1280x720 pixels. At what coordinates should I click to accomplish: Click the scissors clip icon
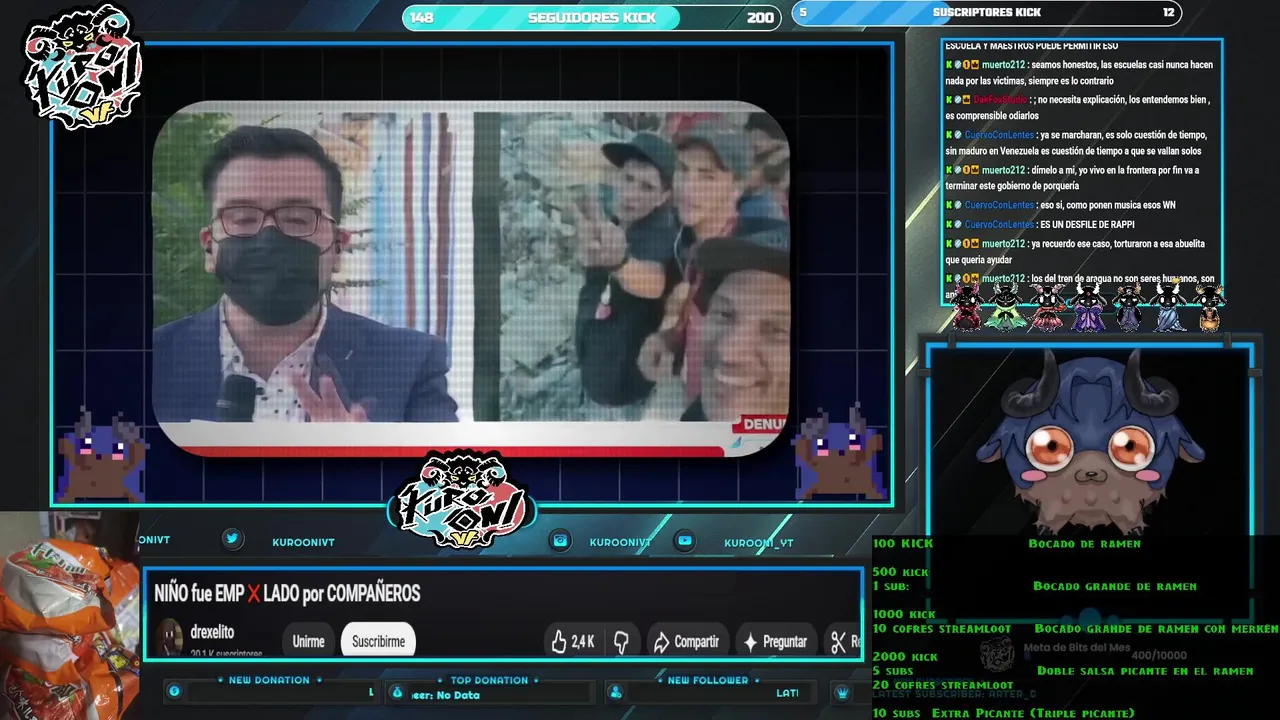[x=838, y=642]
